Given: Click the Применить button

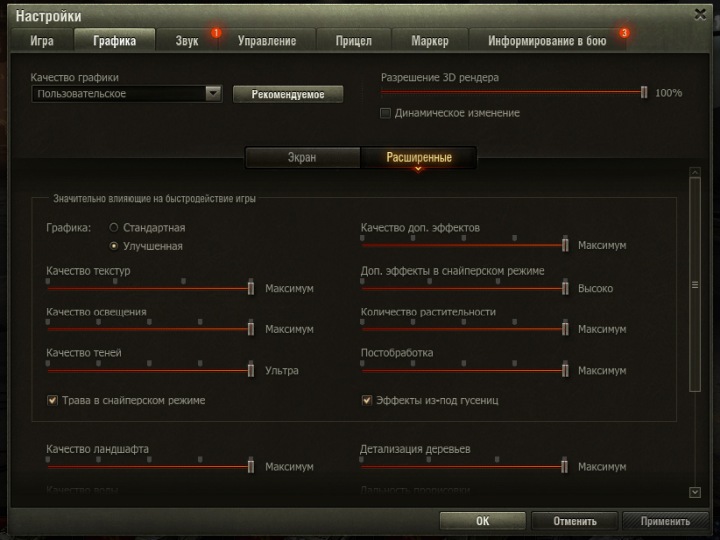Looking at the screenshot, I should tap(665, 521).
